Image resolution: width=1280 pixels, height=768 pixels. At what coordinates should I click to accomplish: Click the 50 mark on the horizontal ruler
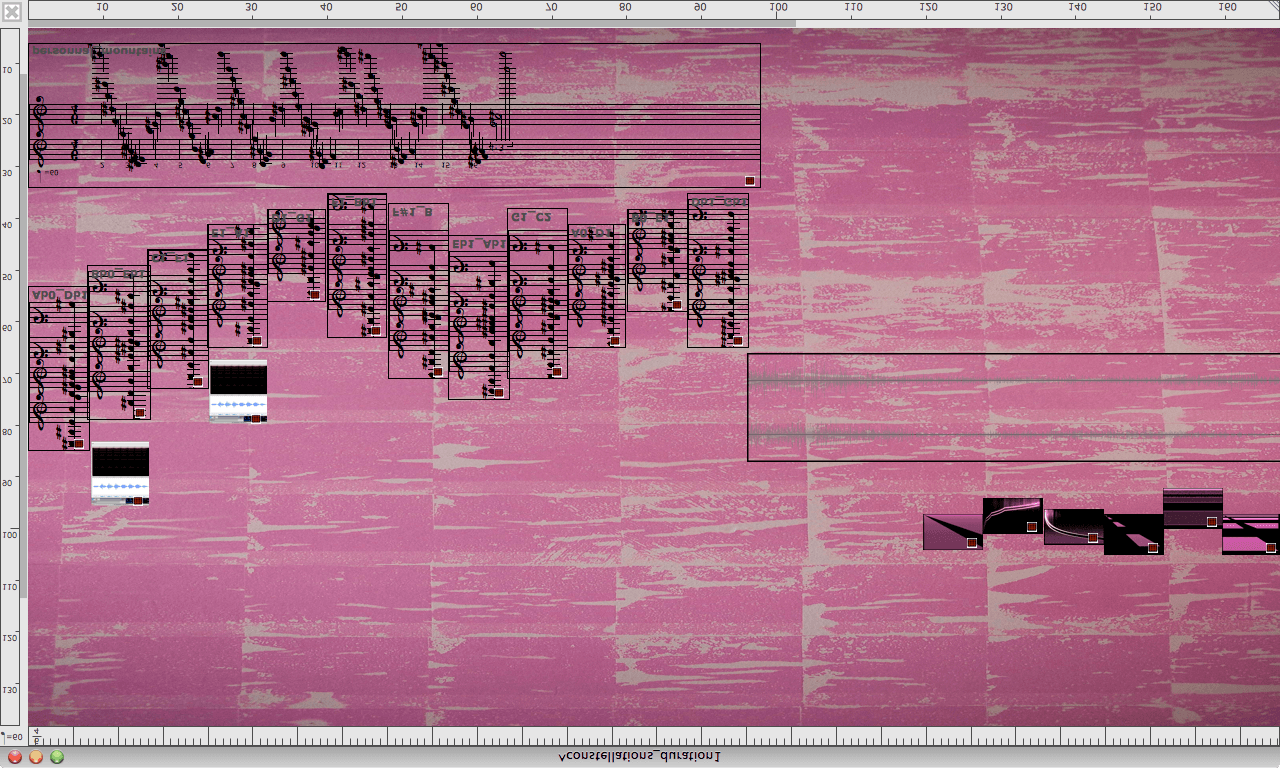[401, 7]
